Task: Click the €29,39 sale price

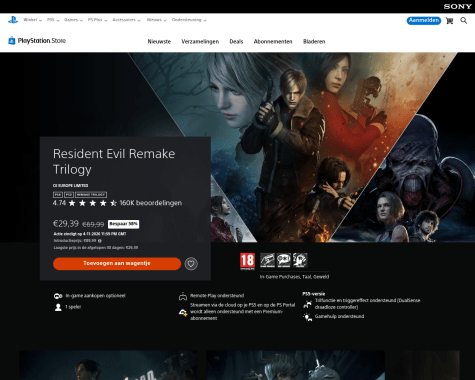Action: [x=66, y=224]
